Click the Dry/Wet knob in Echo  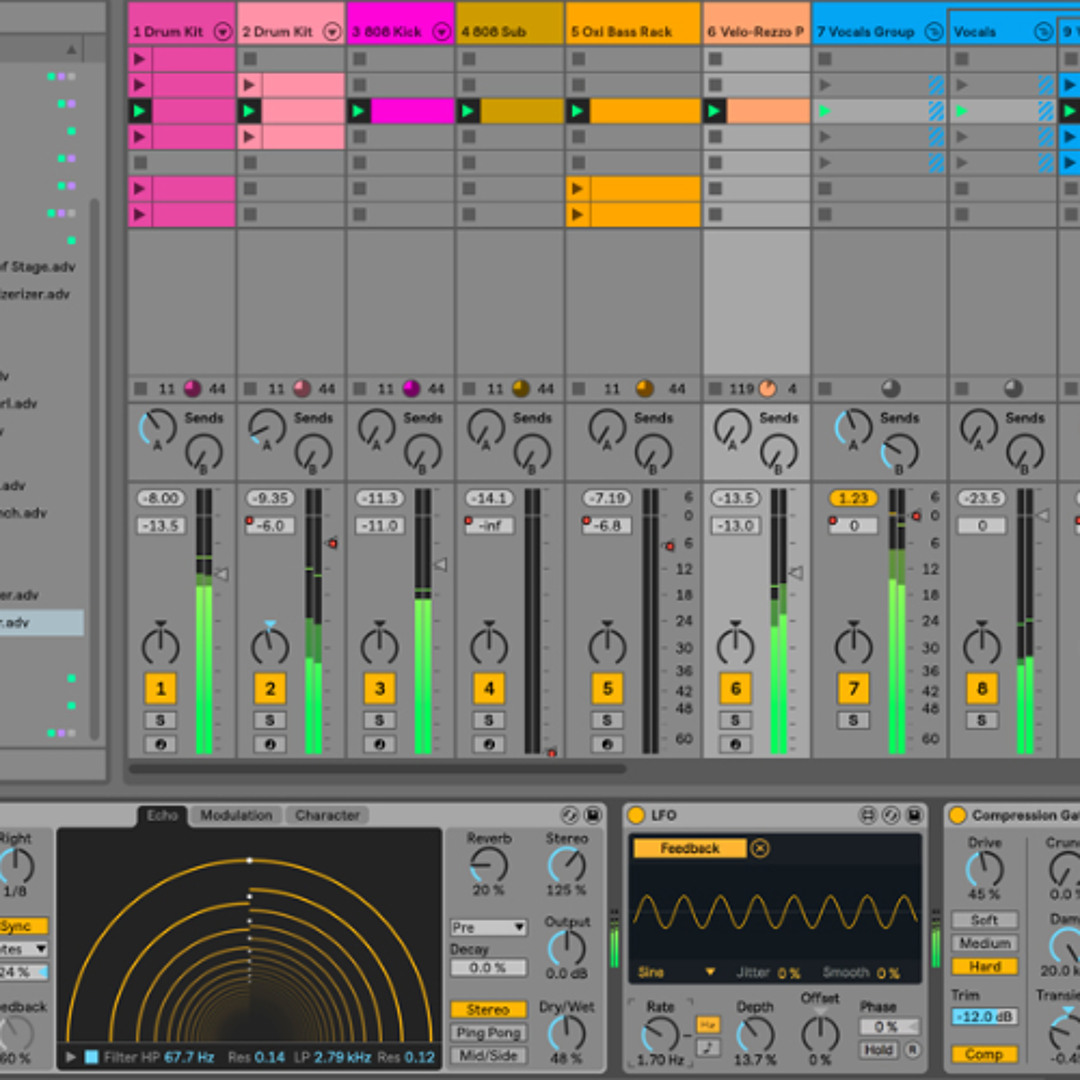coord(566,1034)
